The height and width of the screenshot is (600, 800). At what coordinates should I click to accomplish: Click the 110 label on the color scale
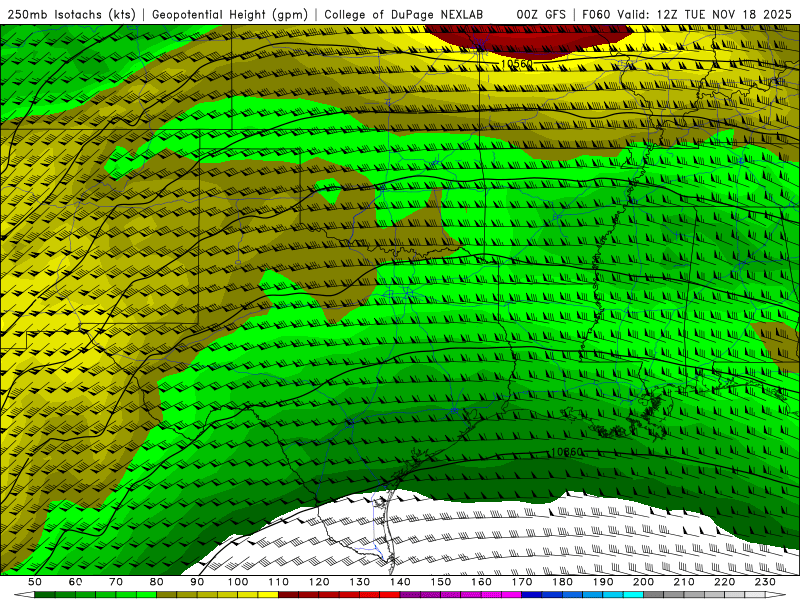coord(279,582)
